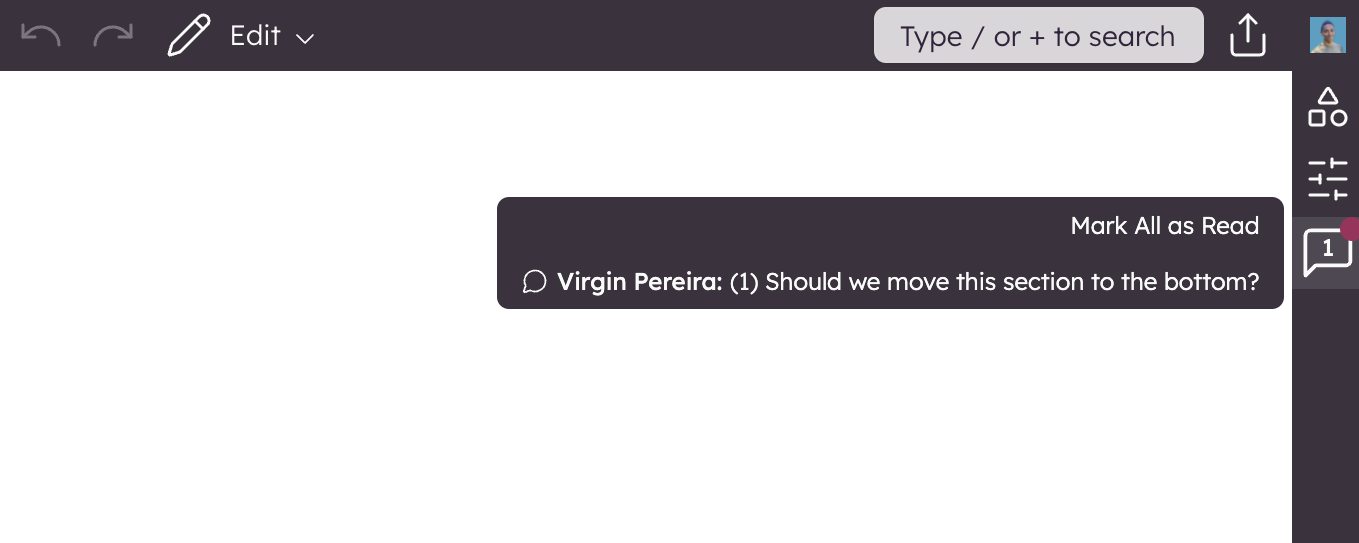Click empty area of the right sidebar
Viewport: 1359px width, 543px height.
coord(1325,420)
